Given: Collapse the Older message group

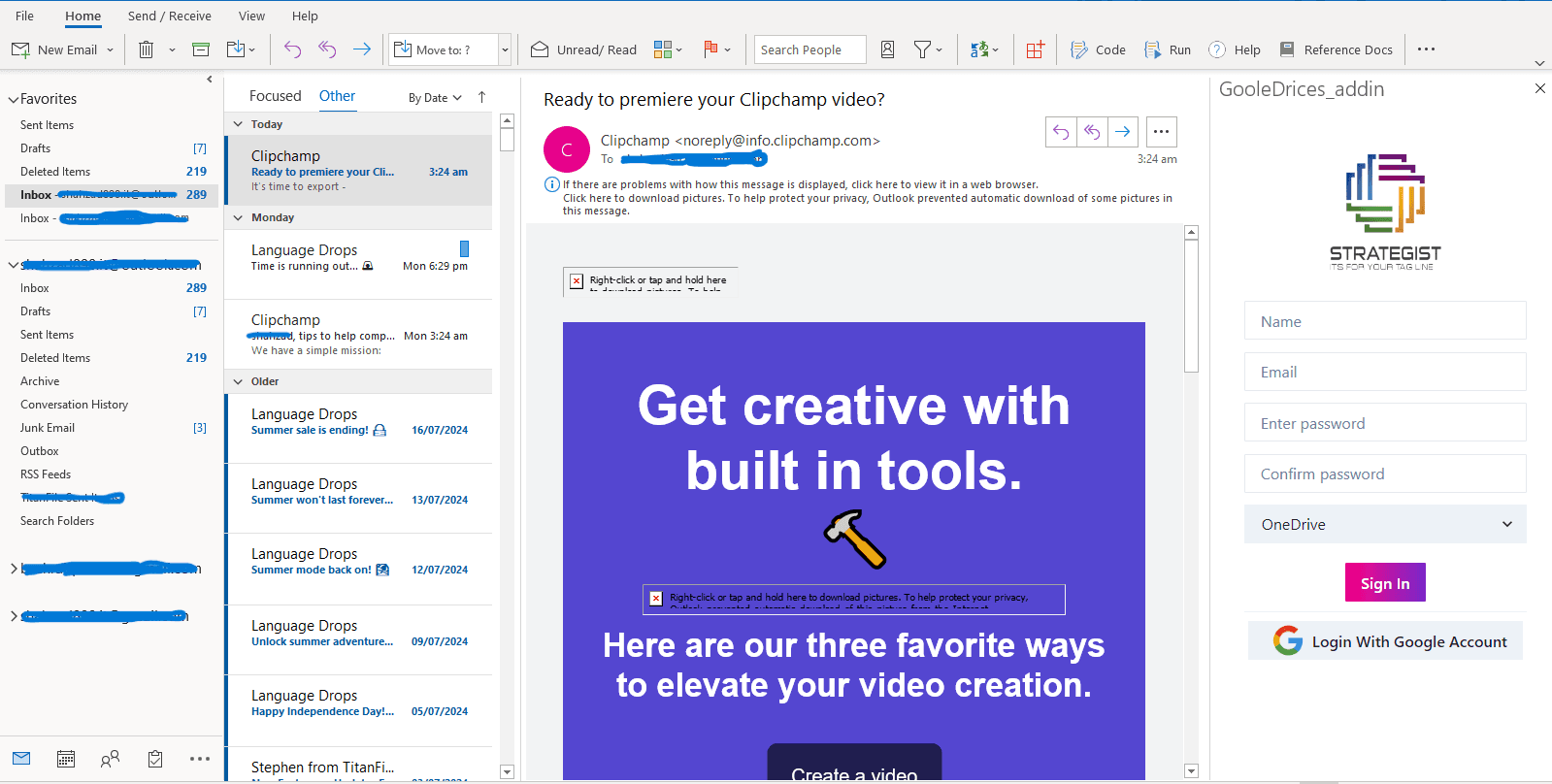Looking at the screenshot, I should tap(238, 381).
